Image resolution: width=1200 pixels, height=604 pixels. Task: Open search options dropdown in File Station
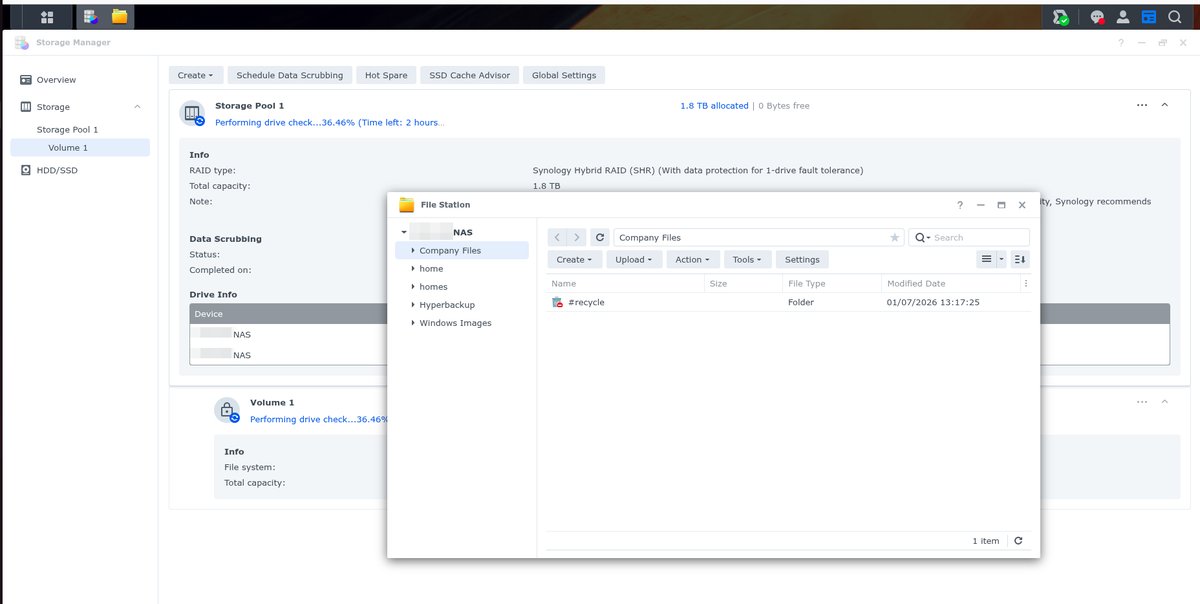coord(922,238)
